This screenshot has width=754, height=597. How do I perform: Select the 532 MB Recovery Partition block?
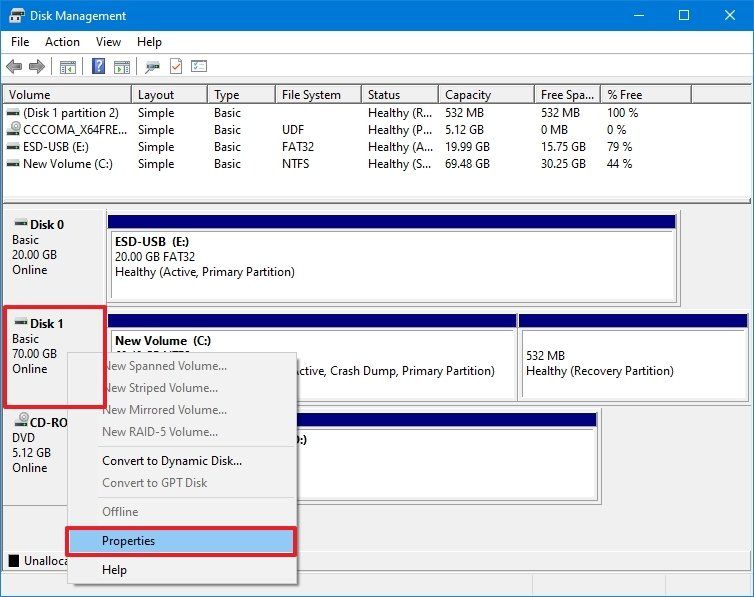(634, 357)
